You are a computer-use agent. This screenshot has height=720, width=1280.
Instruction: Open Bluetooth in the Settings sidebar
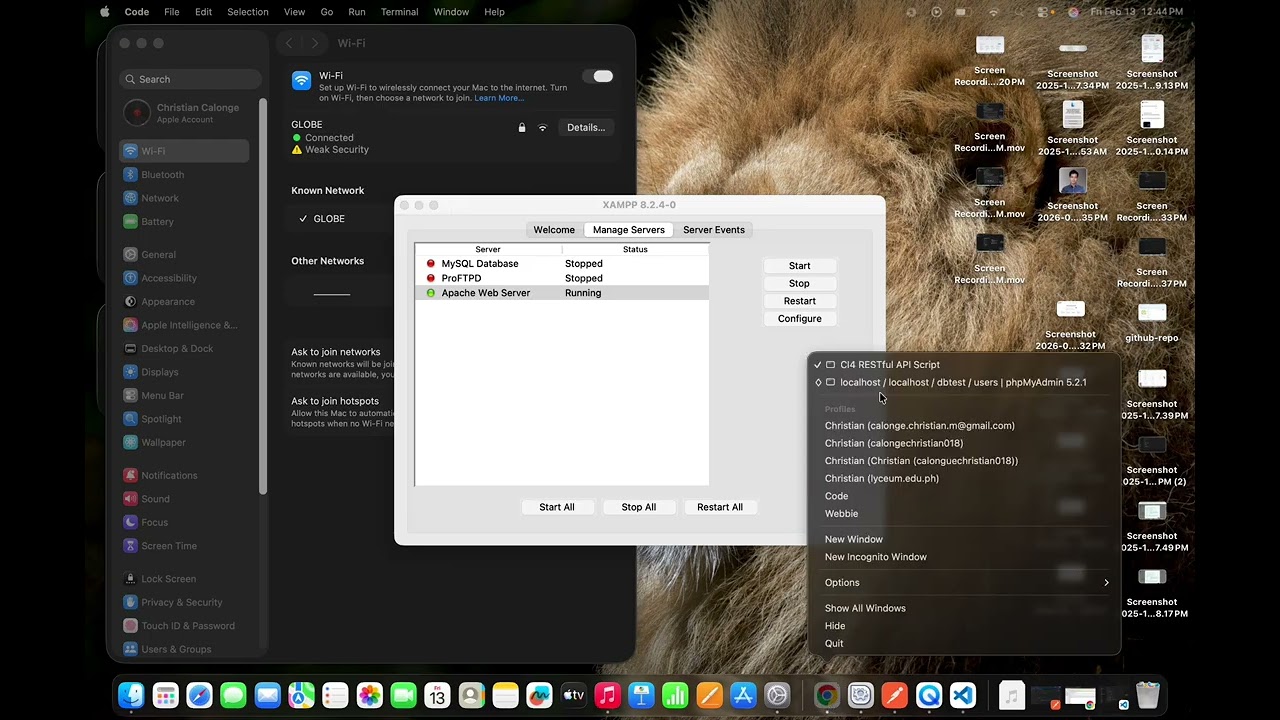tap(184, 175)
